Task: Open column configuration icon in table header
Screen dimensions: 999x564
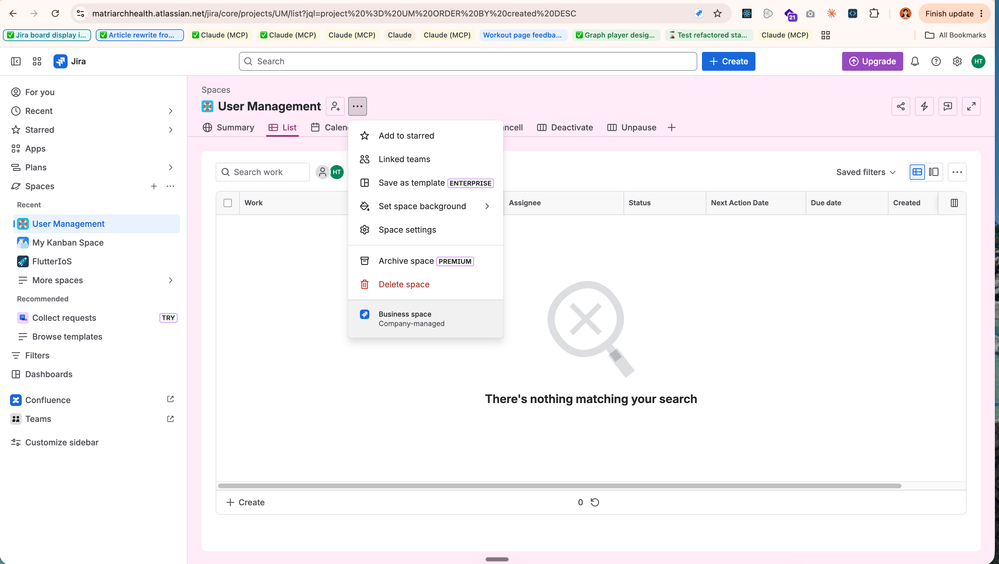Action: click(954, 203)
